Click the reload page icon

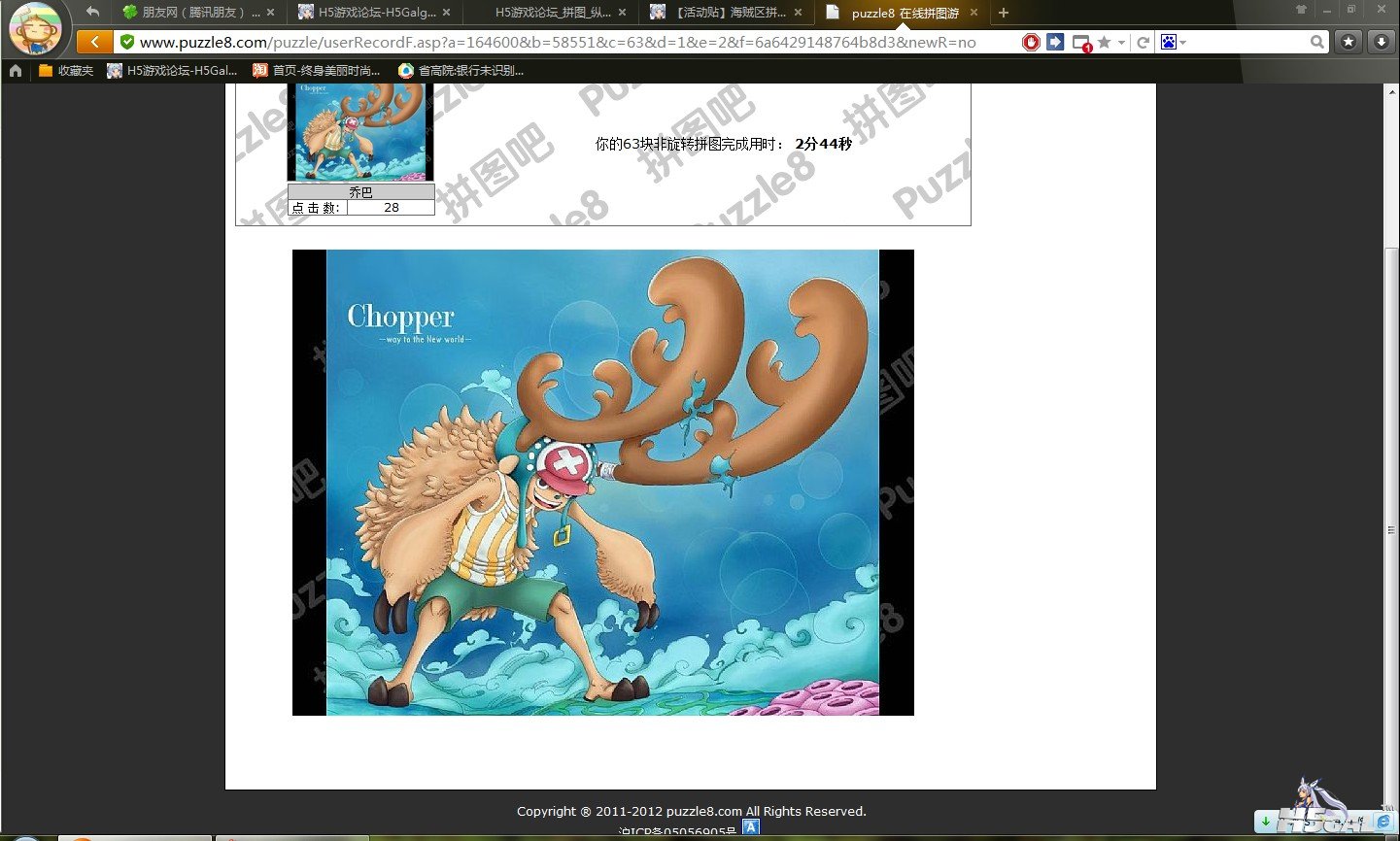point(1144,42)
